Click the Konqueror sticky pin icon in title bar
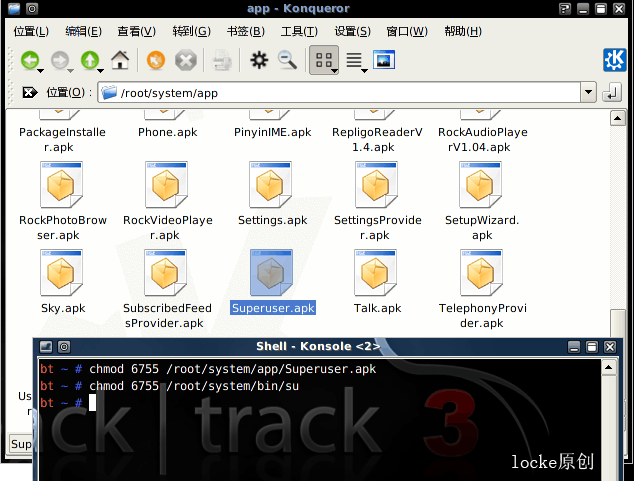The width and height of the screenshot is (634, 481). pos(32,8)
